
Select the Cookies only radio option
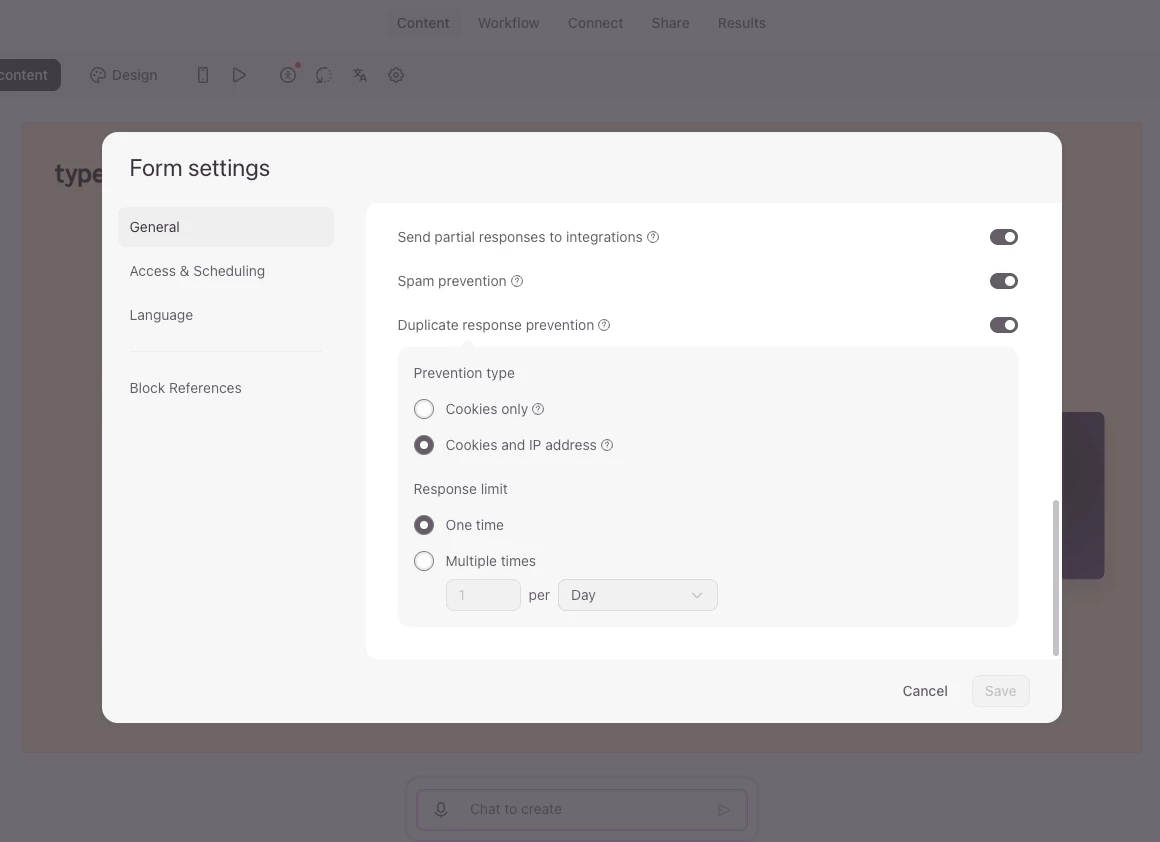pyautogui.click(x=424, y=409)
